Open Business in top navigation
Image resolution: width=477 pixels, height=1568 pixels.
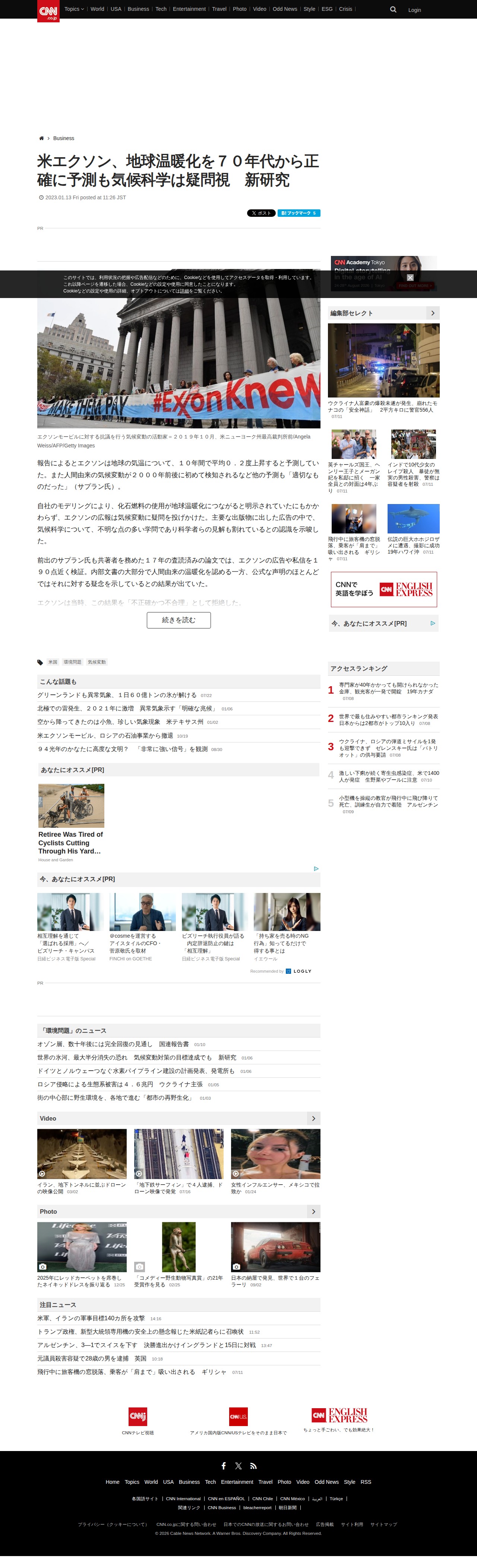pos(138,9)
